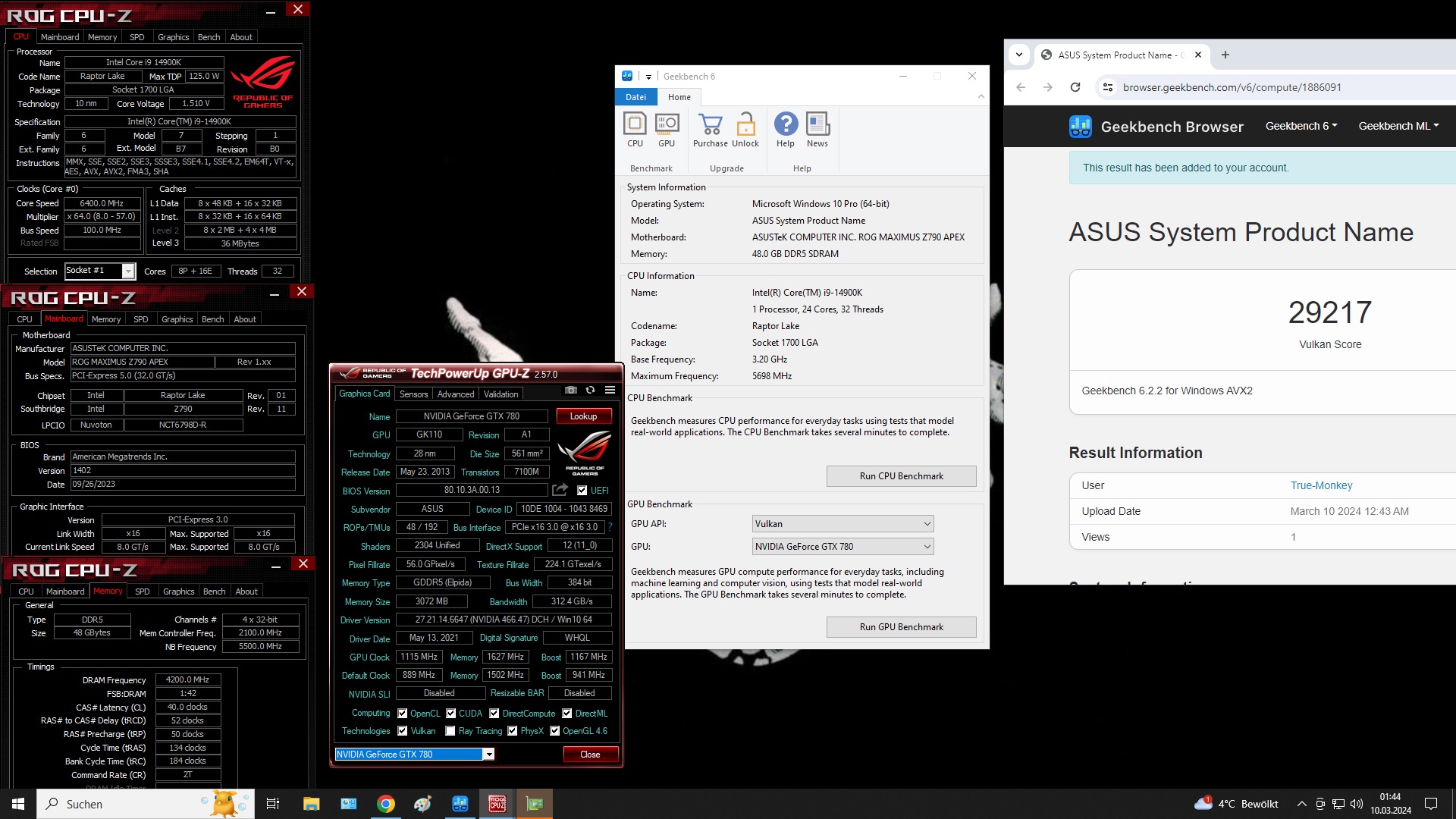Click the GPU-Z refresh icon
Viewport: 1456px width, 819px height.
(x=590, y=391)
